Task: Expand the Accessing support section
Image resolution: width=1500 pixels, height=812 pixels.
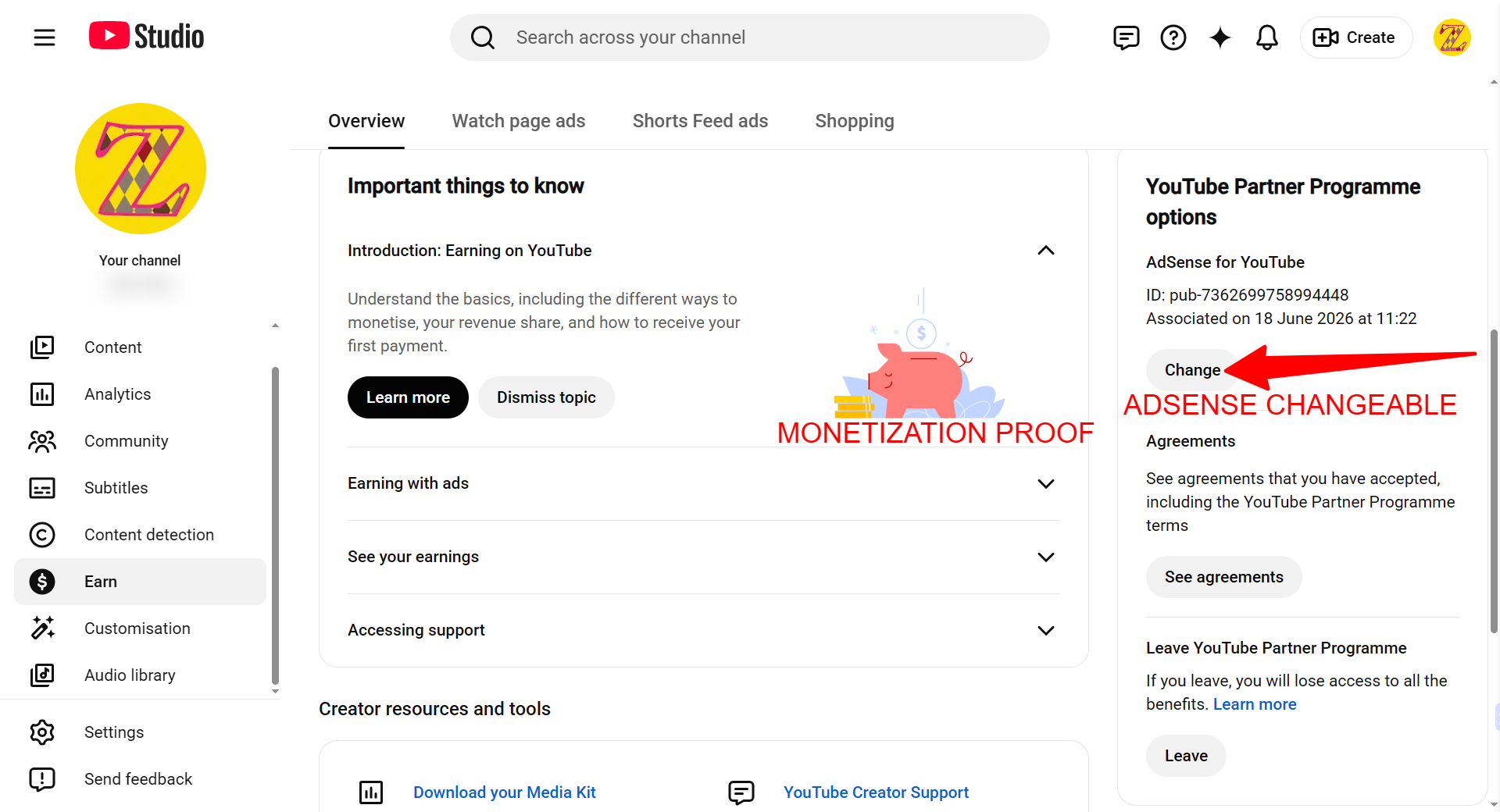Action: 704,630
